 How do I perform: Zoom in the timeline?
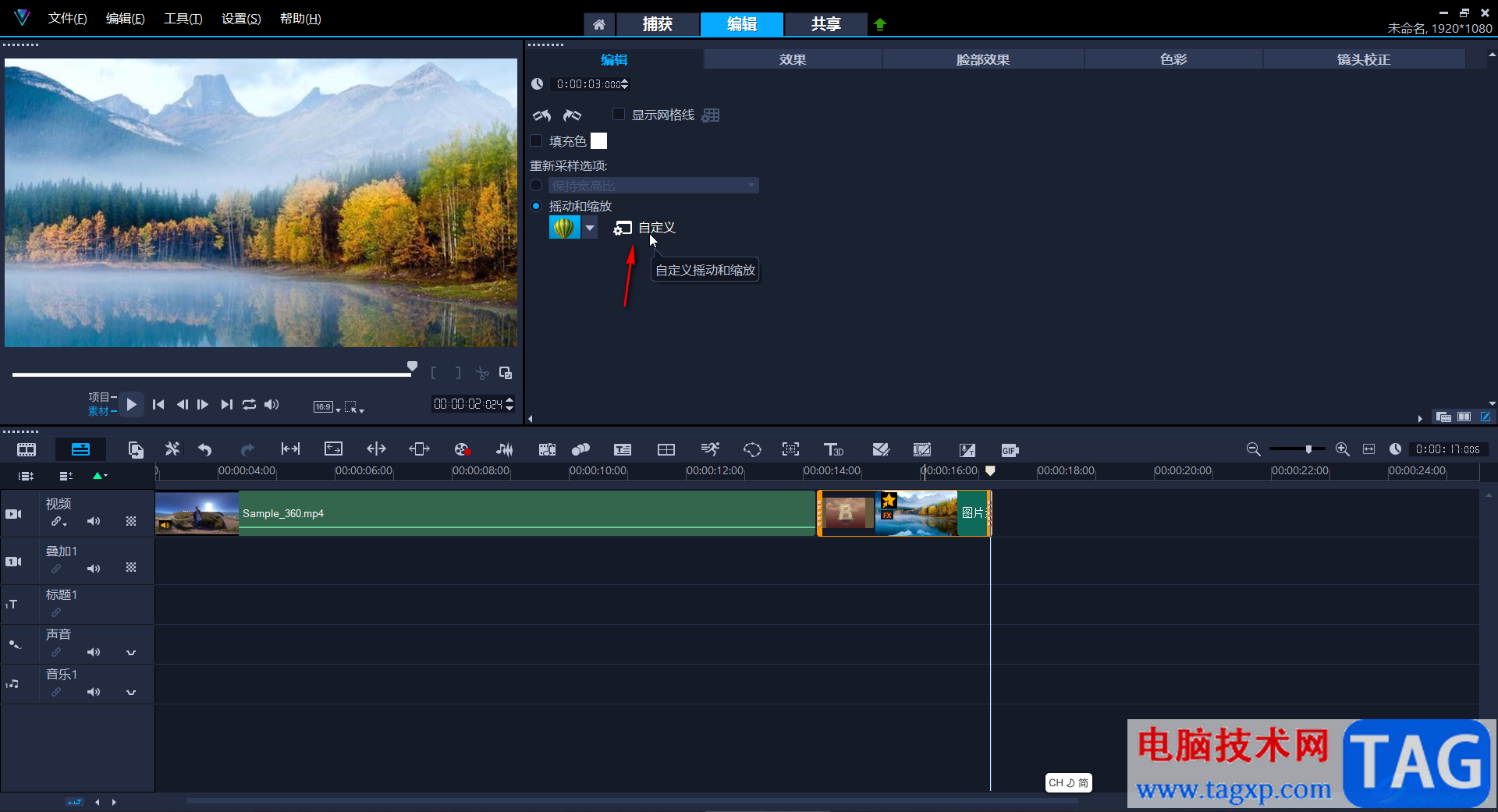tap(1342, 449)
